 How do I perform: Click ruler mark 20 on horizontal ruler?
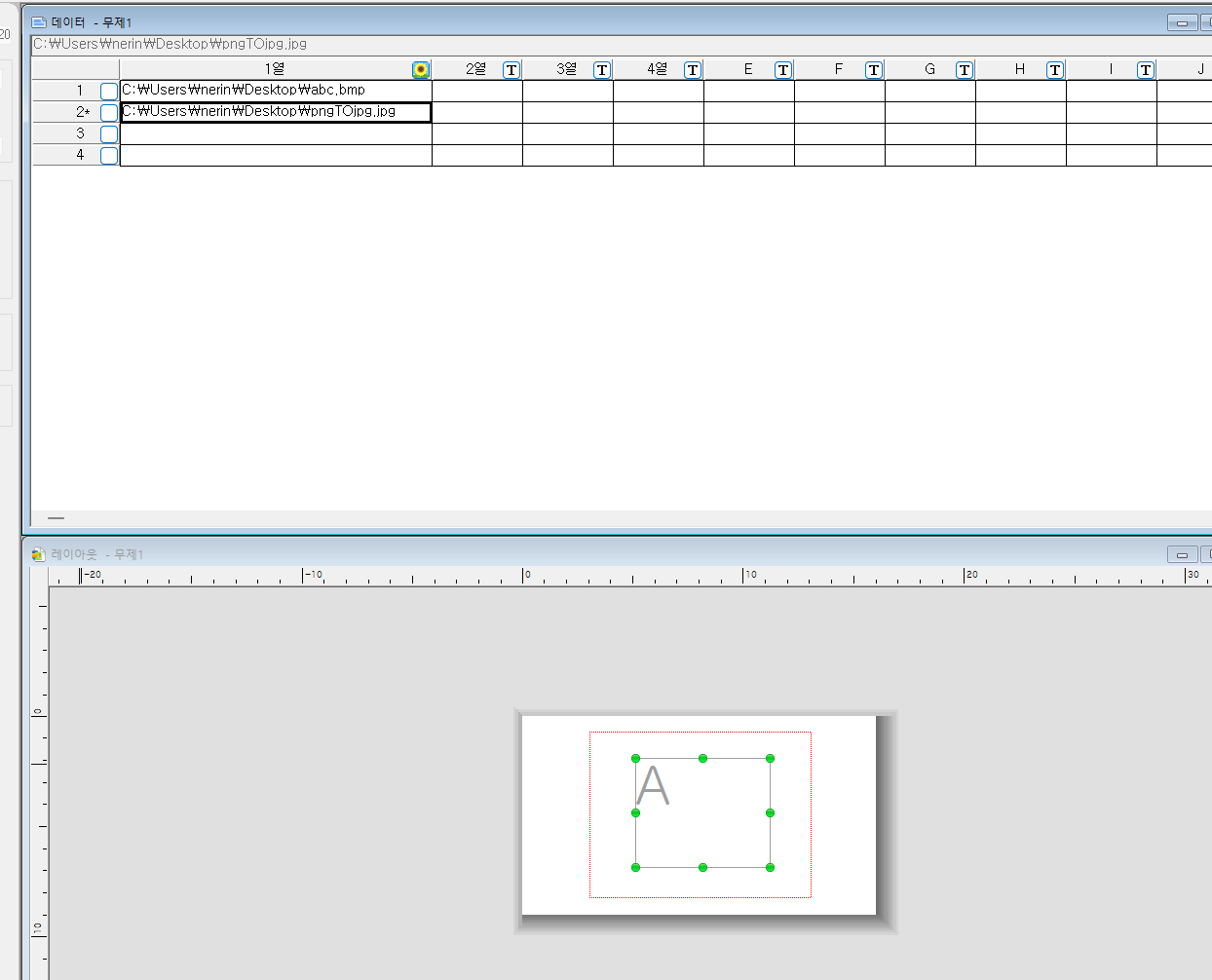click(x=972, y=575)
